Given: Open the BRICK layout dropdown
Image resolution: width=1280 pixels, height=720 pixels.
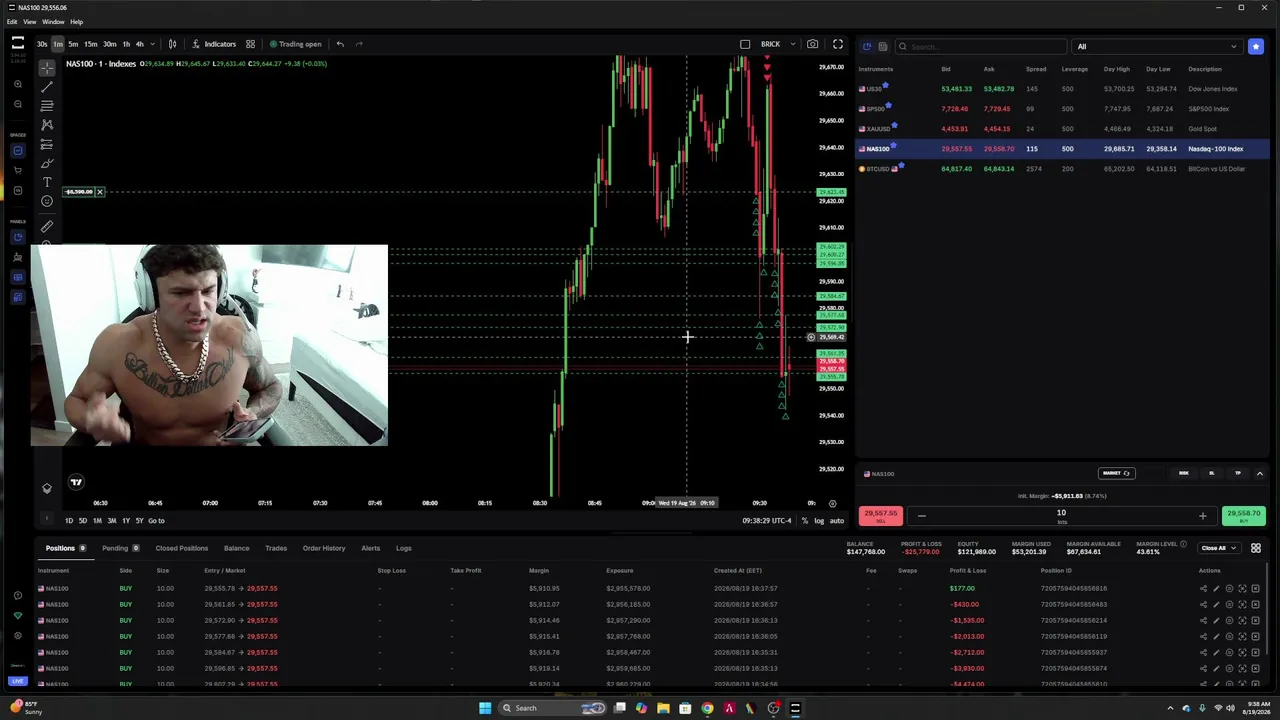Looking at the screenshot, I should pyautogui.click(x=792, y=44).
